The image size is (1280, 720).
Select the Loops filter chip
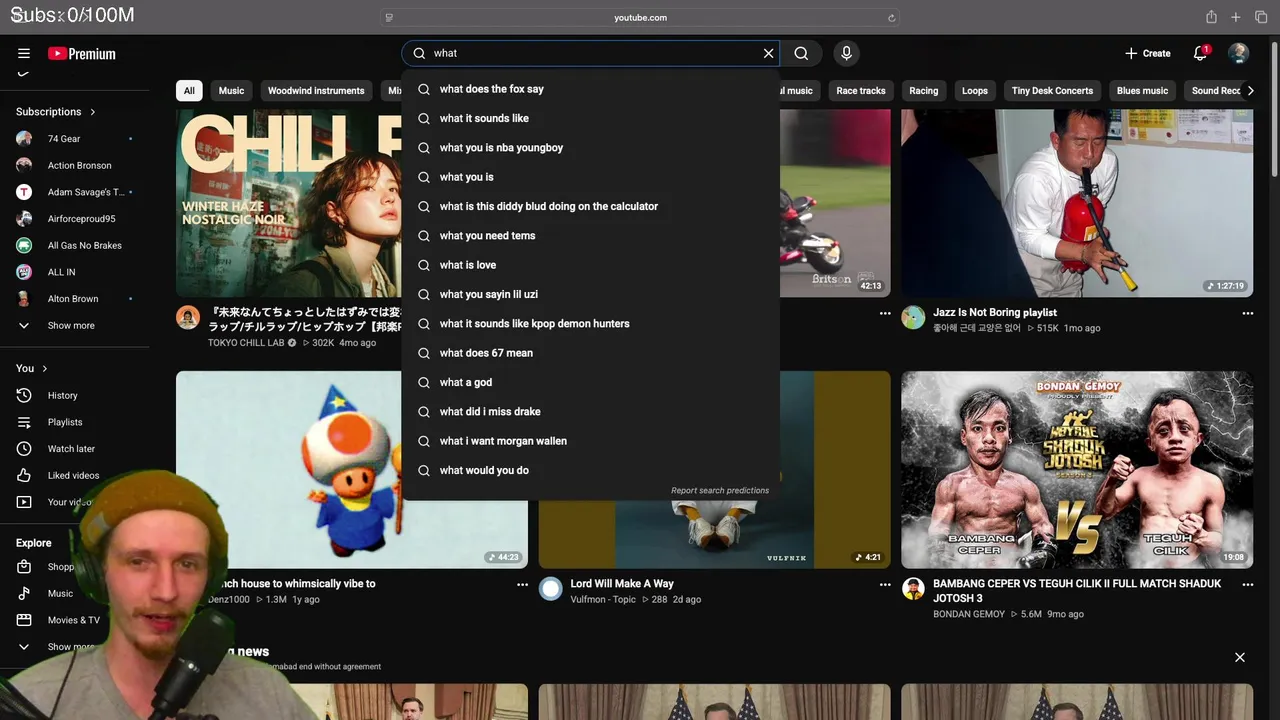click(975, 91)
